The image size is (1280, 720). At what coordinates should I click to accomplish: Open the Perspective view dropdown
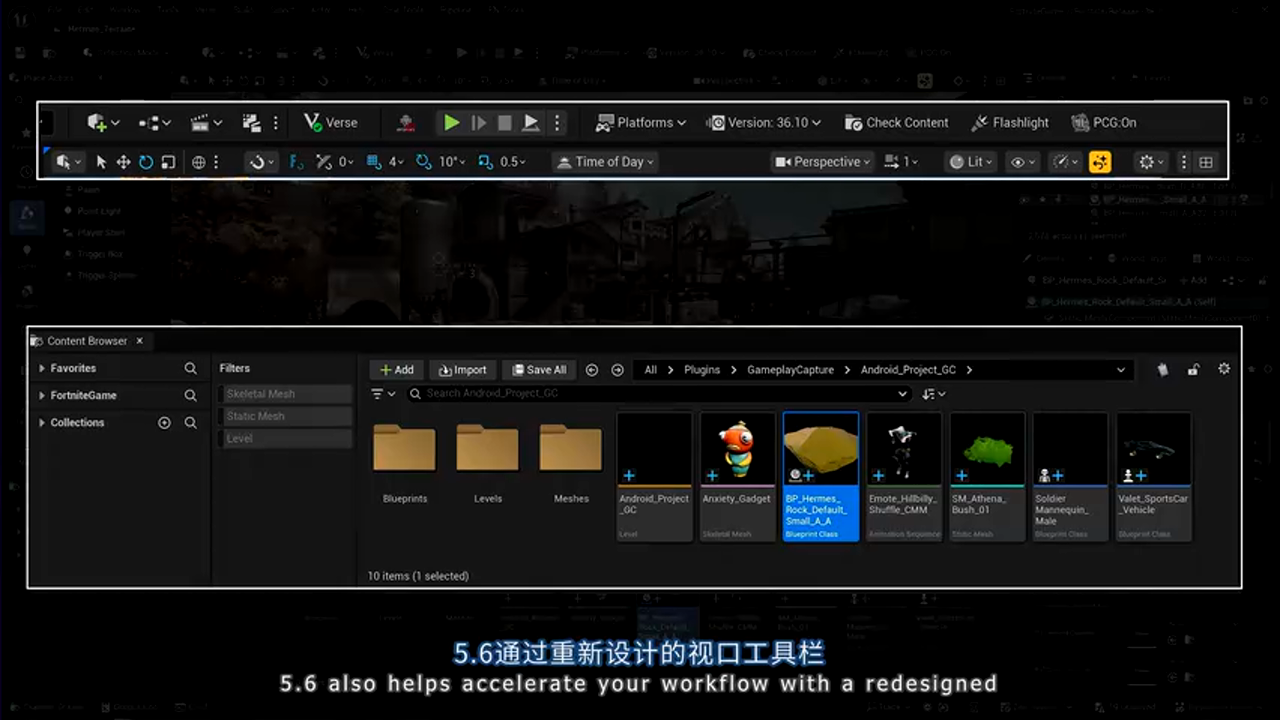[x=822, y=161]
